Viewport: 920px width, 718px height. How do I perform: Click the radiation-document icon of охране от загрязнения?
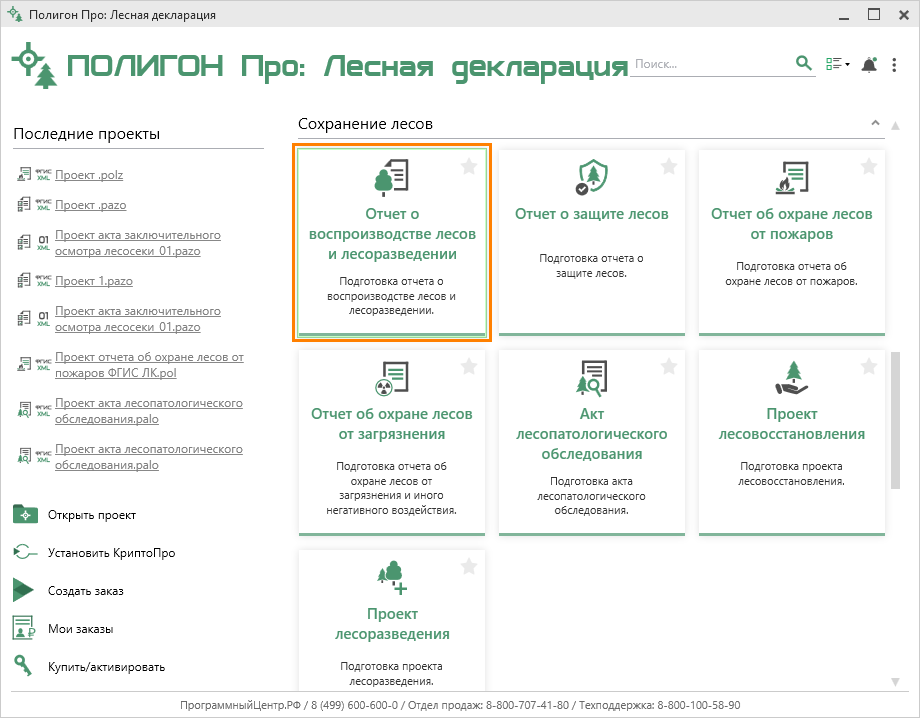tap(391, 378)
